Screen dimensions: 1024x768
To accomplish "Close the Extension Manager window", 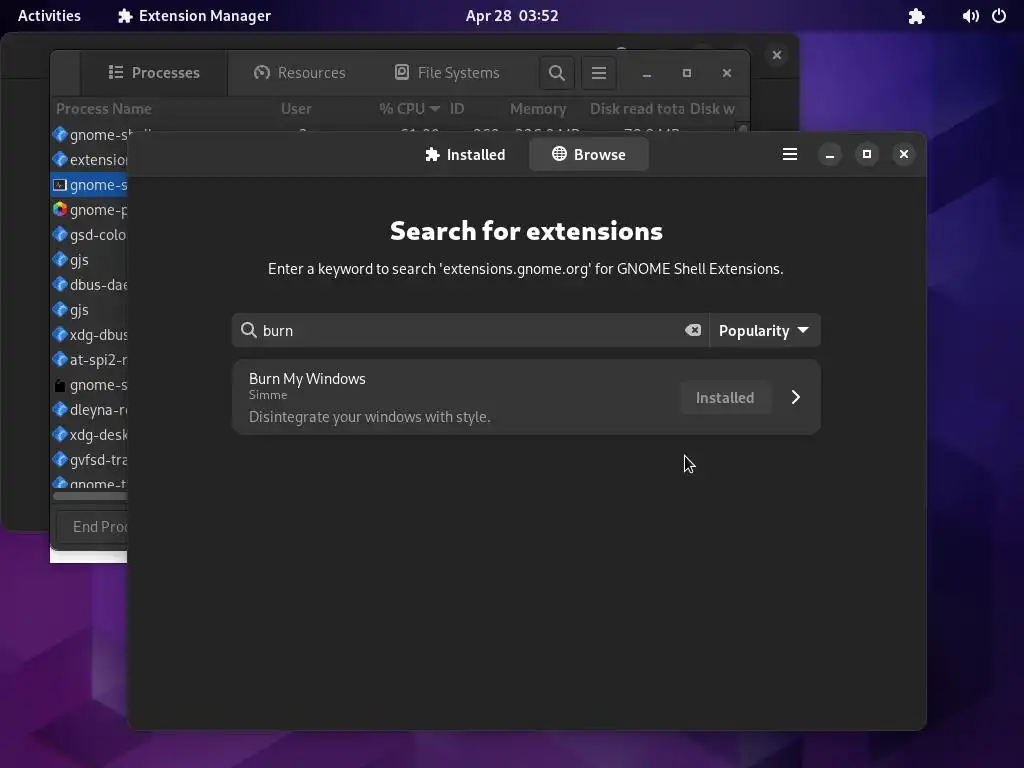I will pyautogui.click(x=904, y=155).
